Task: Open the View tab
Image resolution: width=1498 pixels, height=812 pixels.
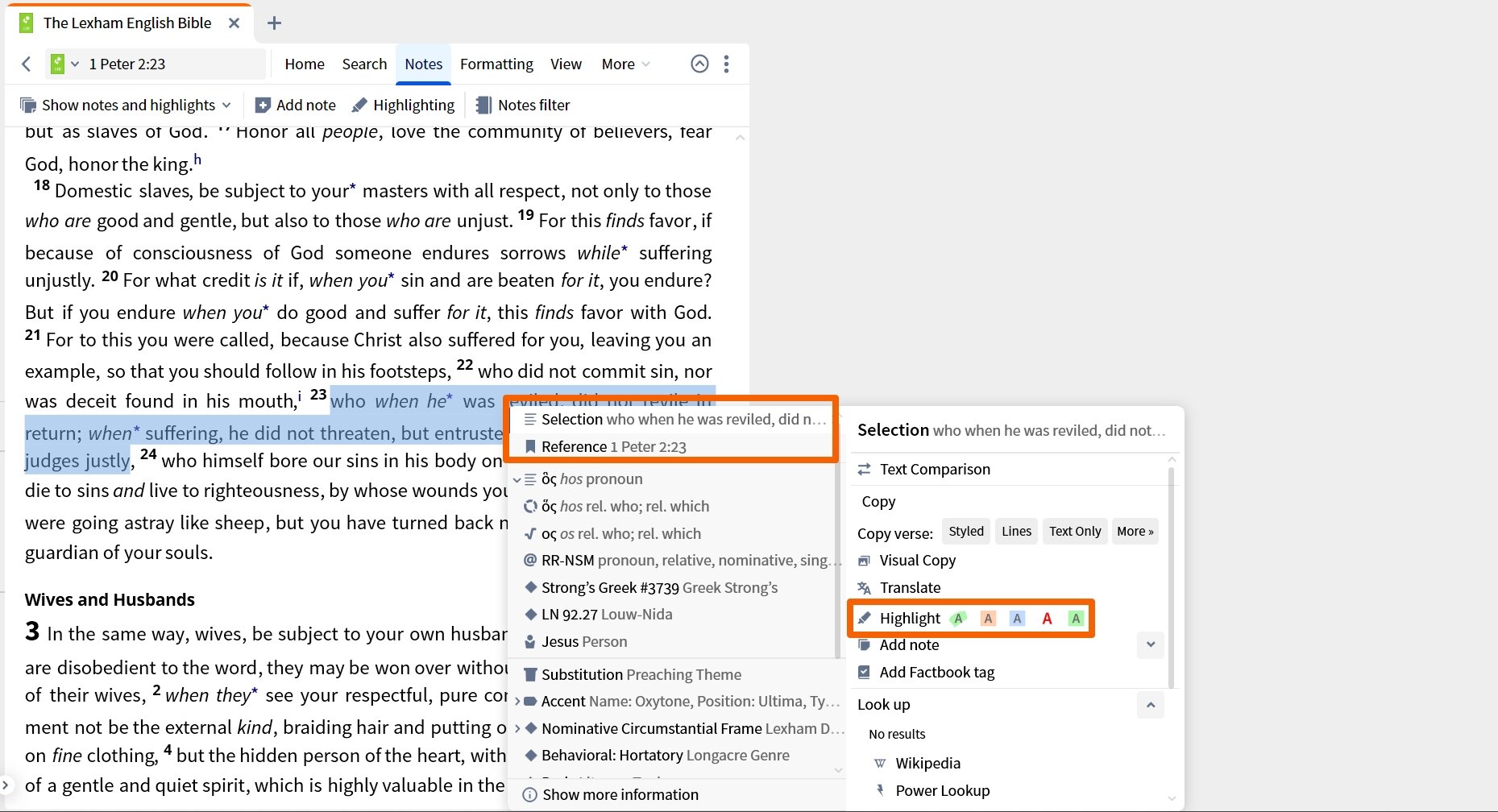Action: click(566, 64)
